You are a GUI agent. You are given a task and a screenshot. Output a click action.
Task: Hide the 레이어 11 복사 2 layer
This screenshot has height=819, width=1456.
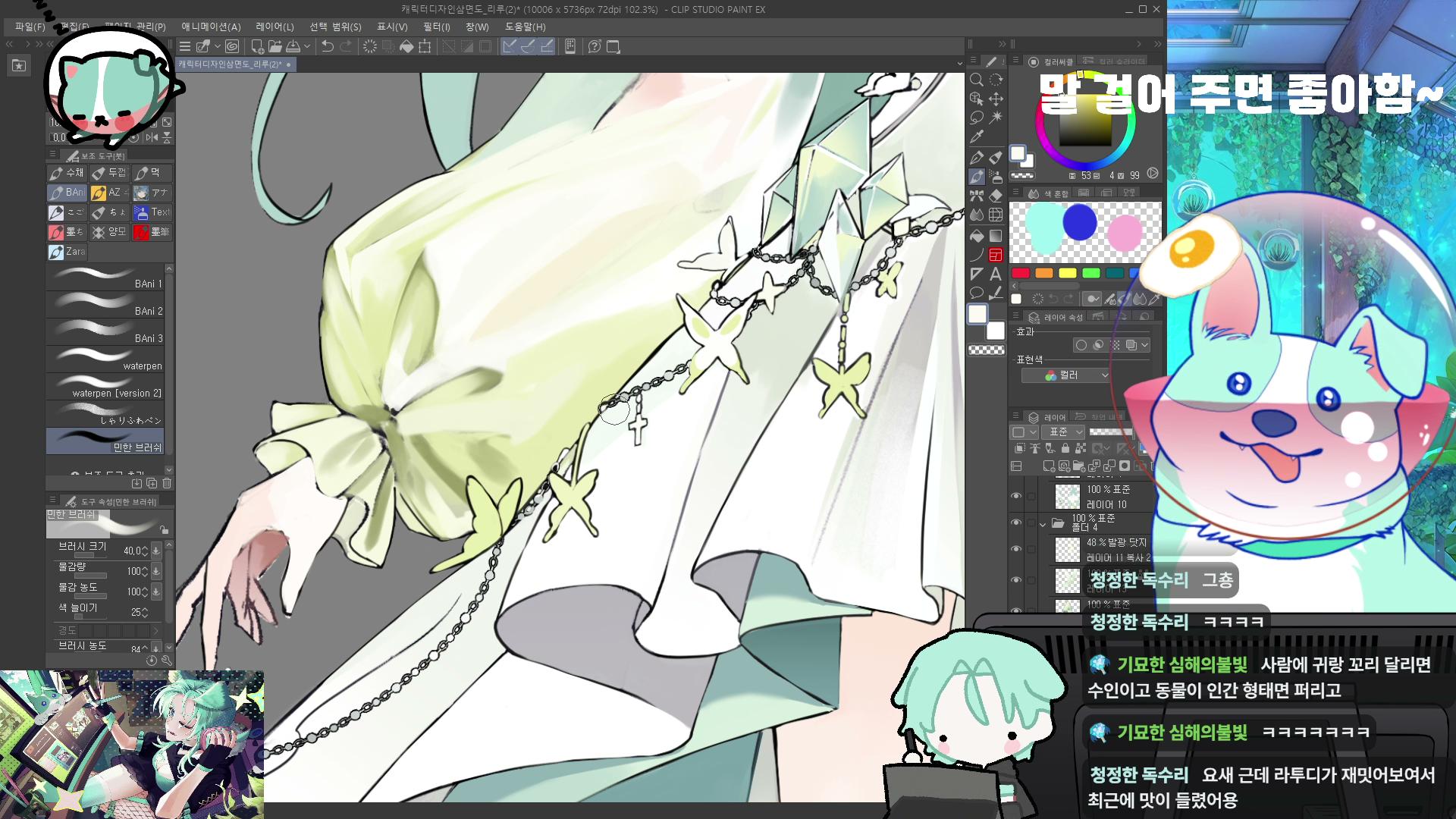point(1016,549)
